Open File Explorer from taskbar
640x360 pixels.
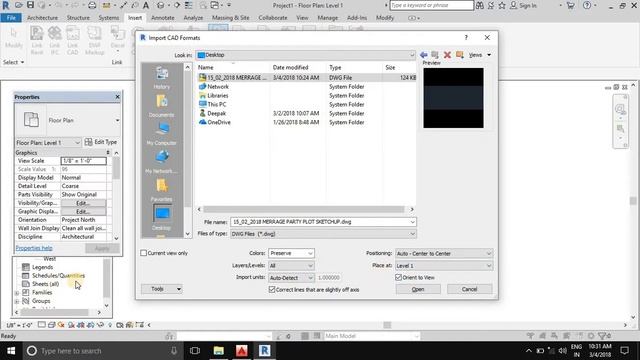[219, 351]
